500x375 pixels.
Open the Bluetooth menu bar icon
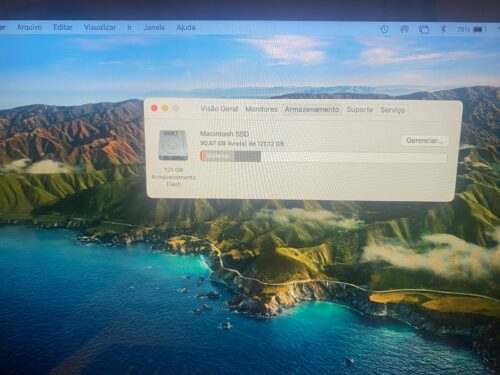pyautogui.click(x=443, y=29)
